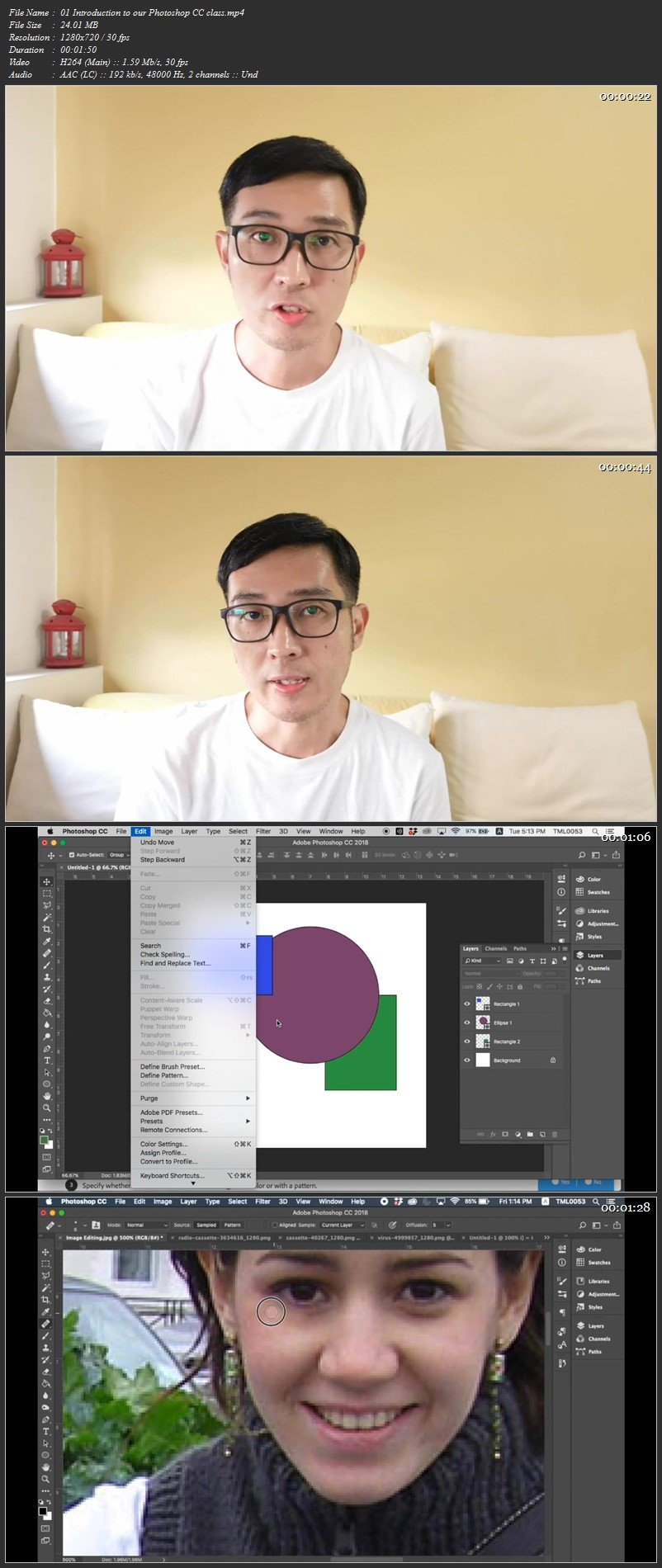Select the Rectangular Marquee tool in the 00:01:28 frame

[x=45, y=1263]
